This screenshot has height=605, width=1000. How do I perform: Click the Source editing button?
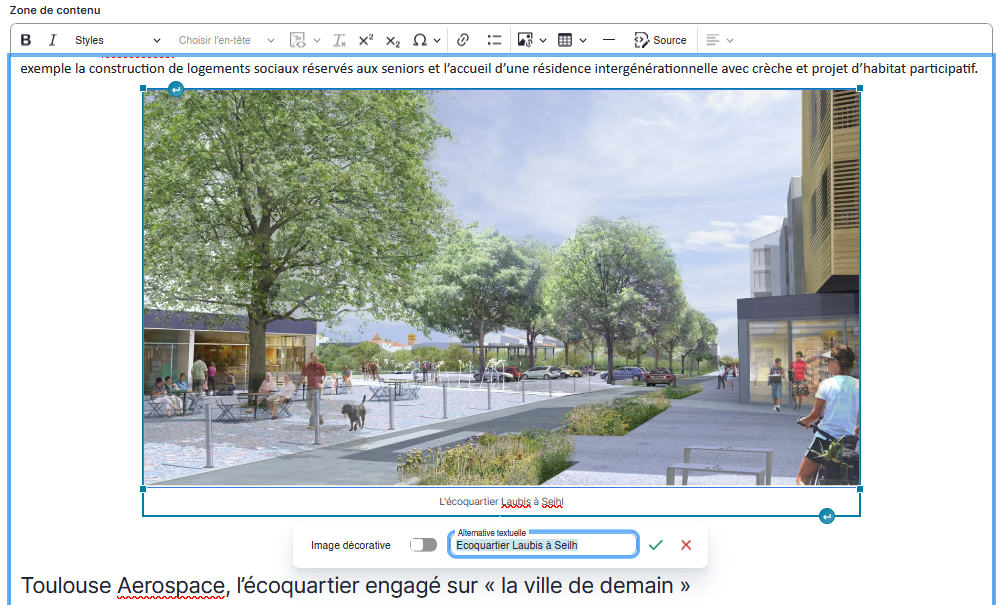(660, 40)
